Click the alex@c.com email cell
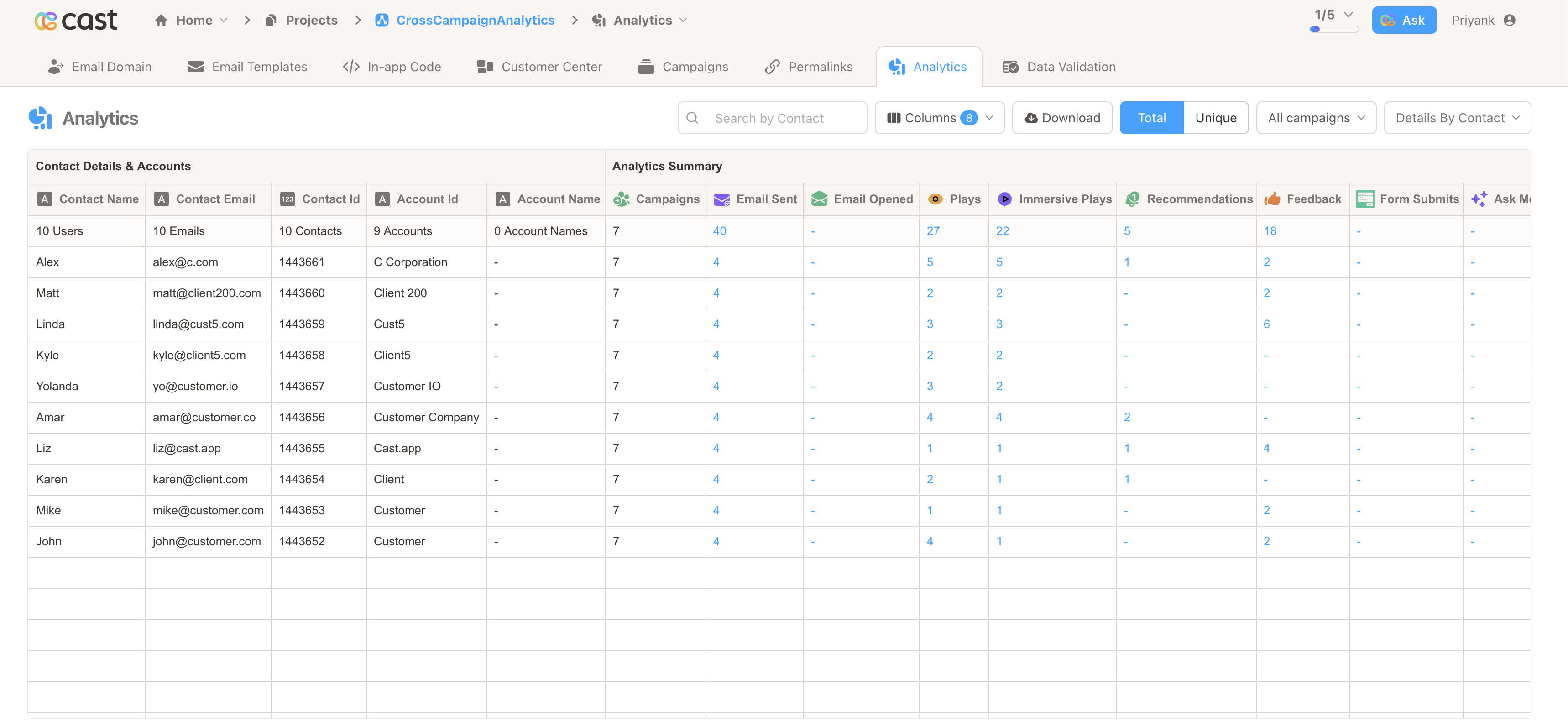This screenshot has height=722, width=1568. pos(208,262)
